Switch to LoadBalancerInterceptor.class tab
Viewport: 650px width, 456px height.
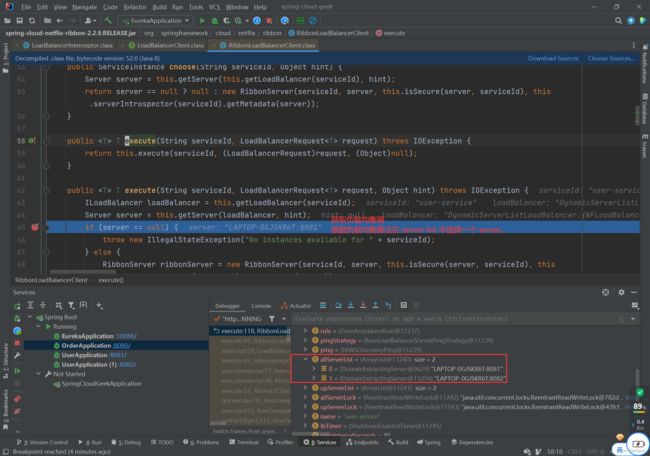pos(68,45)
